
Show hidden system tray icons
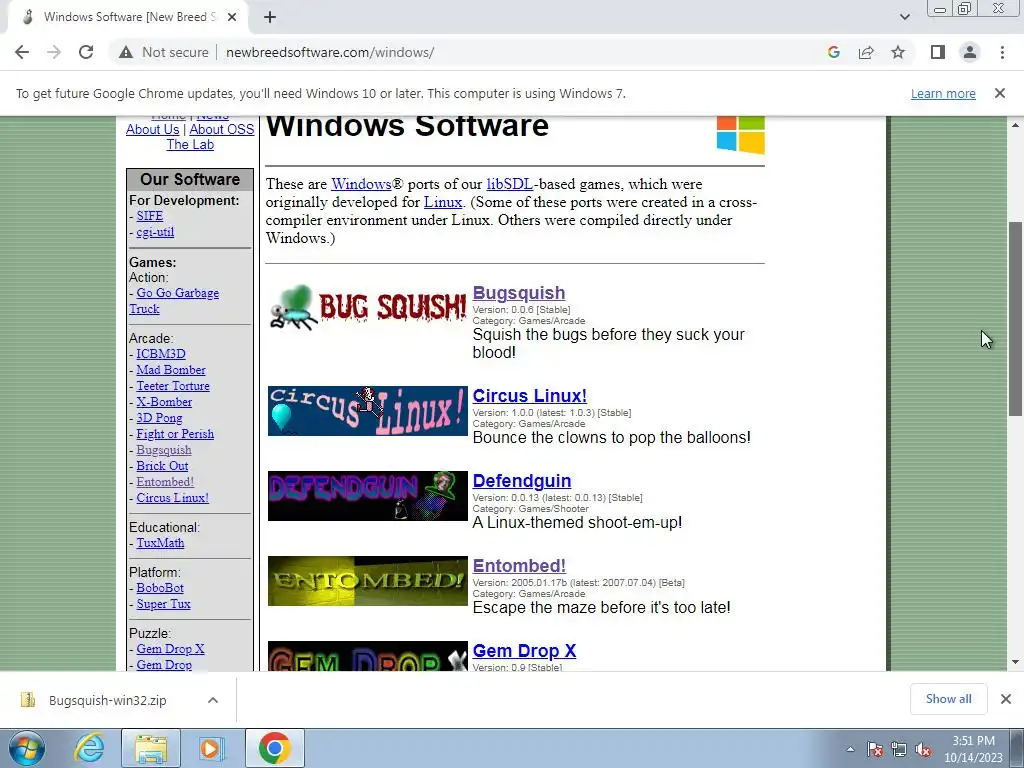(850, 749)
